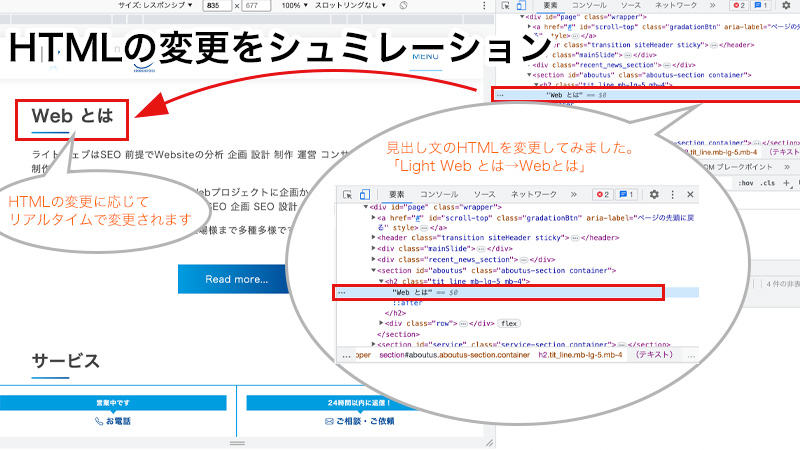Select the ::after pseudo-element row
This screenshot has height=450, width=800.
point(407,303)
